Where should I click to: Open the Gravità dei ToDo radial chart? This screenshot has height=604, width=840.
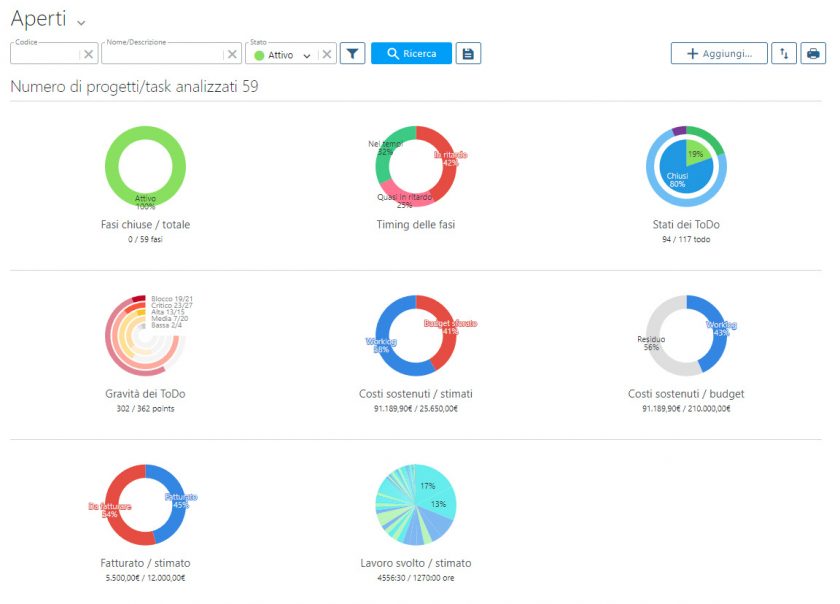(x=145, y=336)
